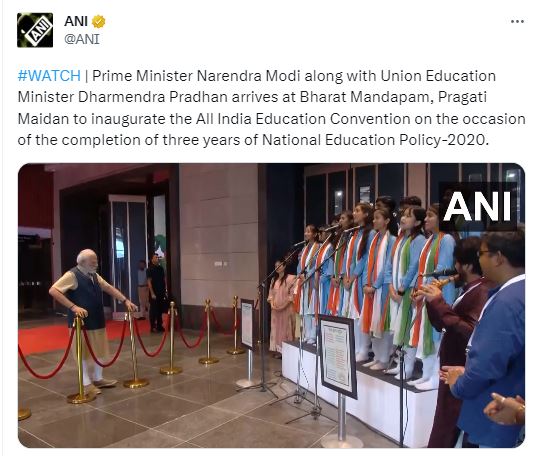This screenshot has width=534, height=456.
Task: Click "National Education Policy-2020" at the tweet end
Action: tap(373, 140)
